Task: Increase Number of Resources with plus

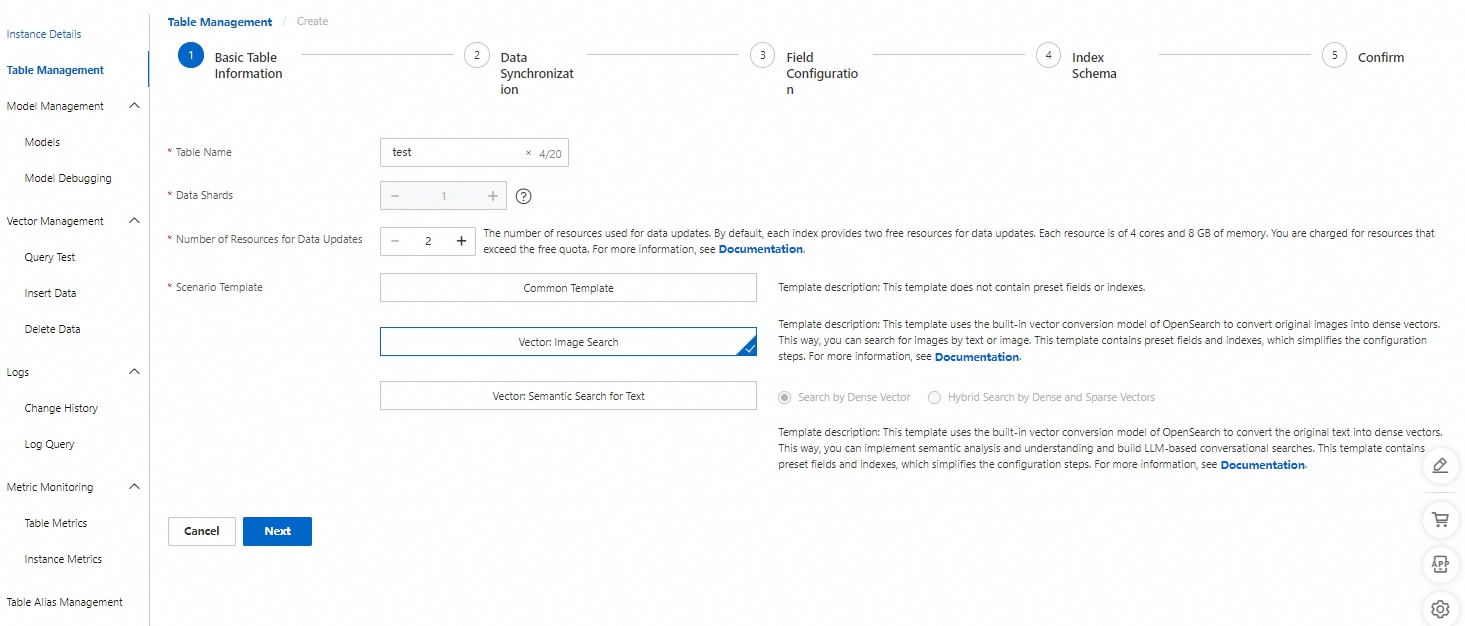Action: point(461,241)
